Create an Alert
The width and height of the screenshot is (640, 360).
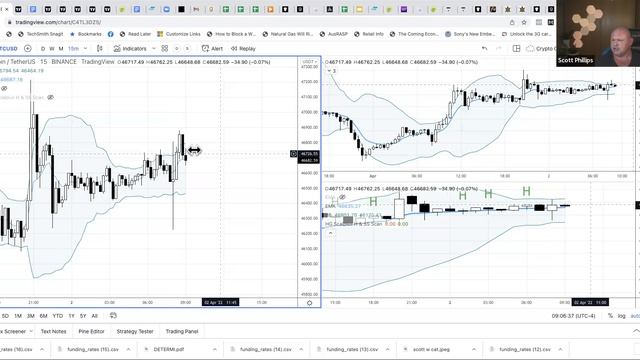point(212,49)
